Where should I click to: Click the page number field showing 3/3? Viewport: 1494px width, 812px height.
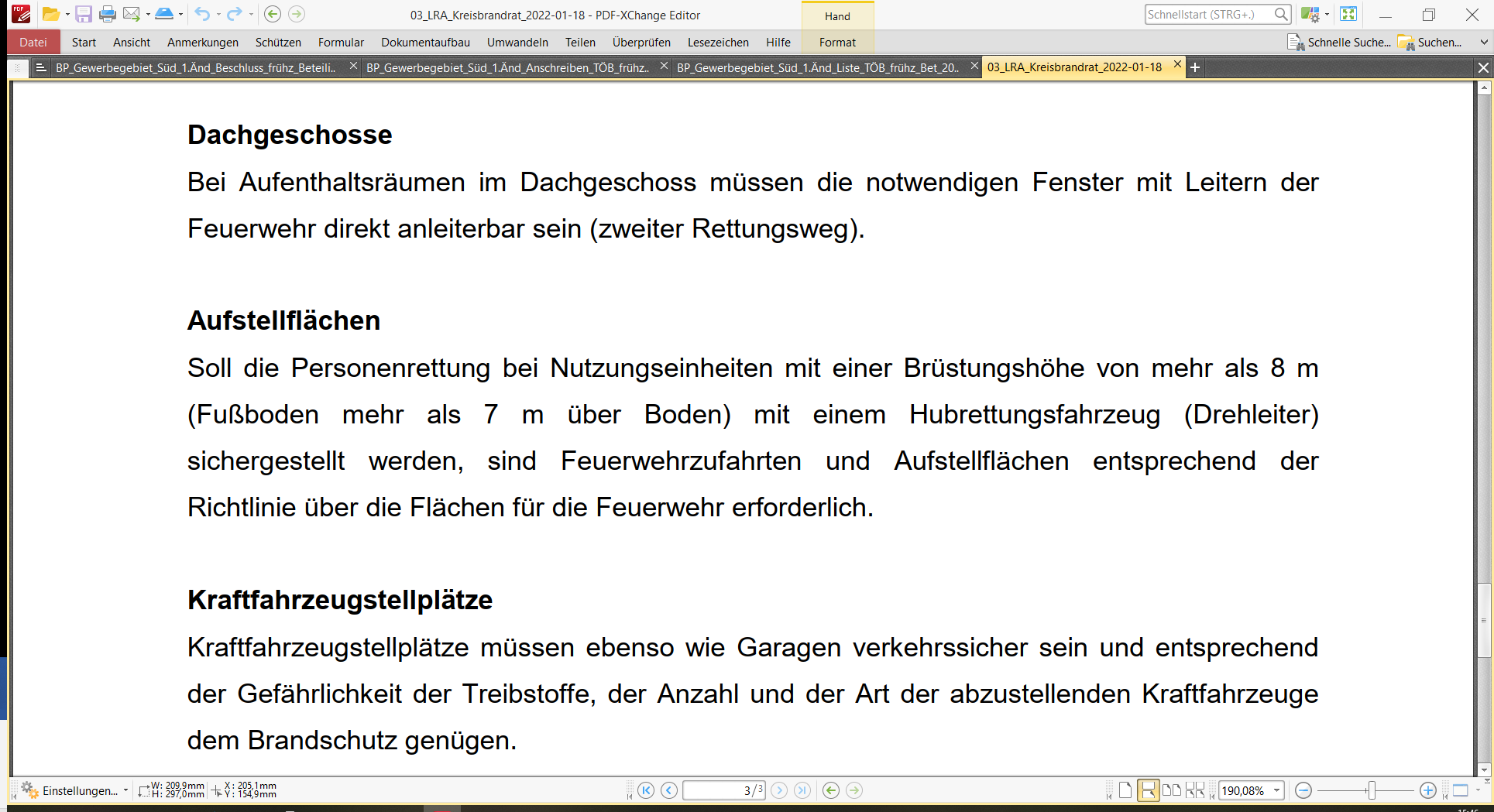tap(723, 790)
